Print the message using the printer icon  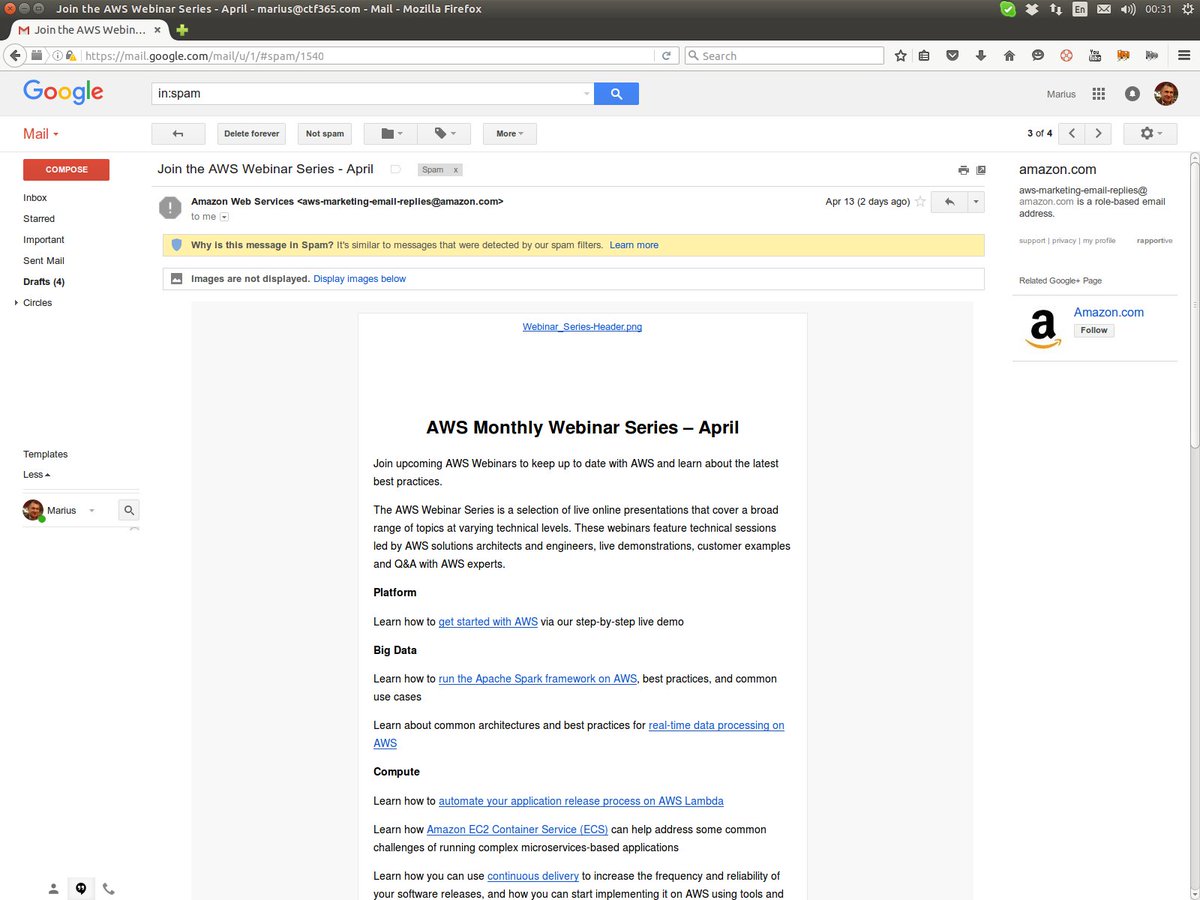tap(963, 170)
